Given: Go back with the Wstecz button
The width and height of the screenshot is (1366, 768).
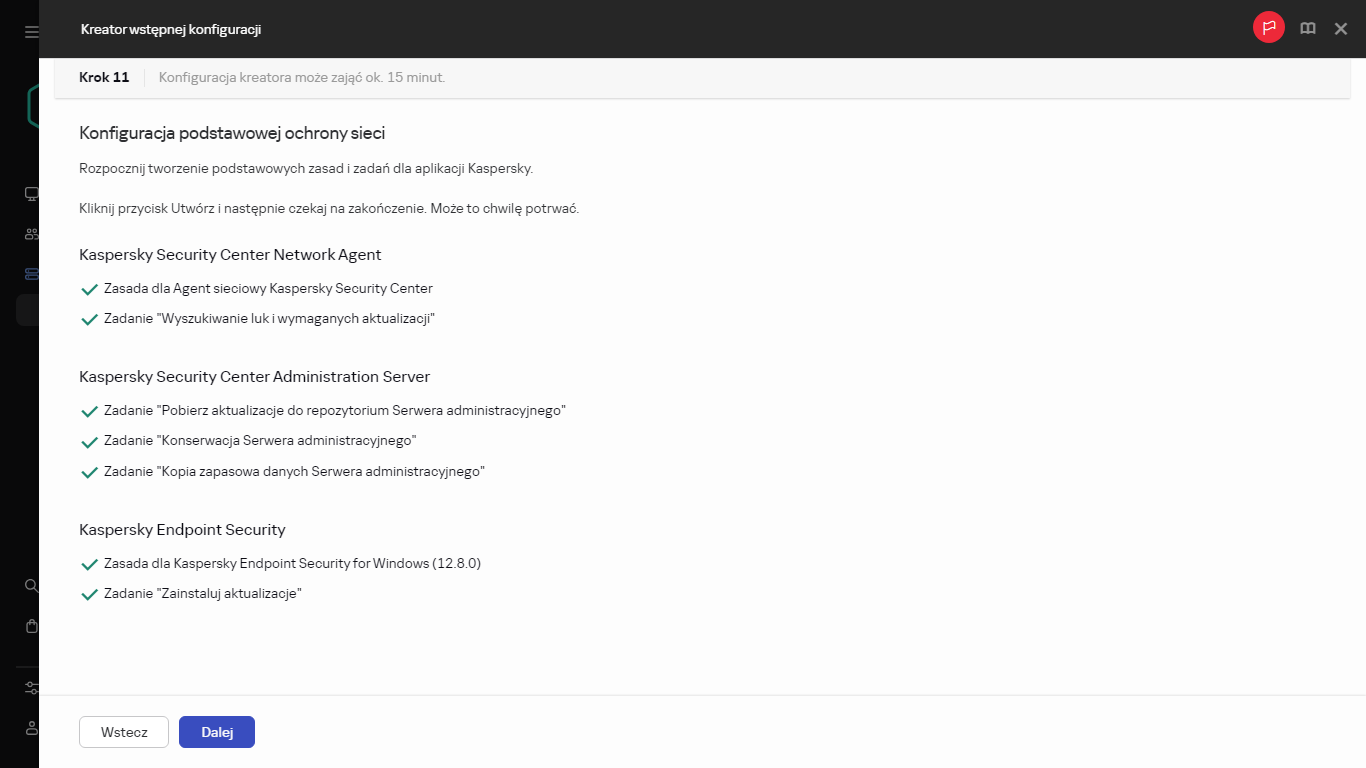Looking at the screenshot, I should click(x=124, y=732).
